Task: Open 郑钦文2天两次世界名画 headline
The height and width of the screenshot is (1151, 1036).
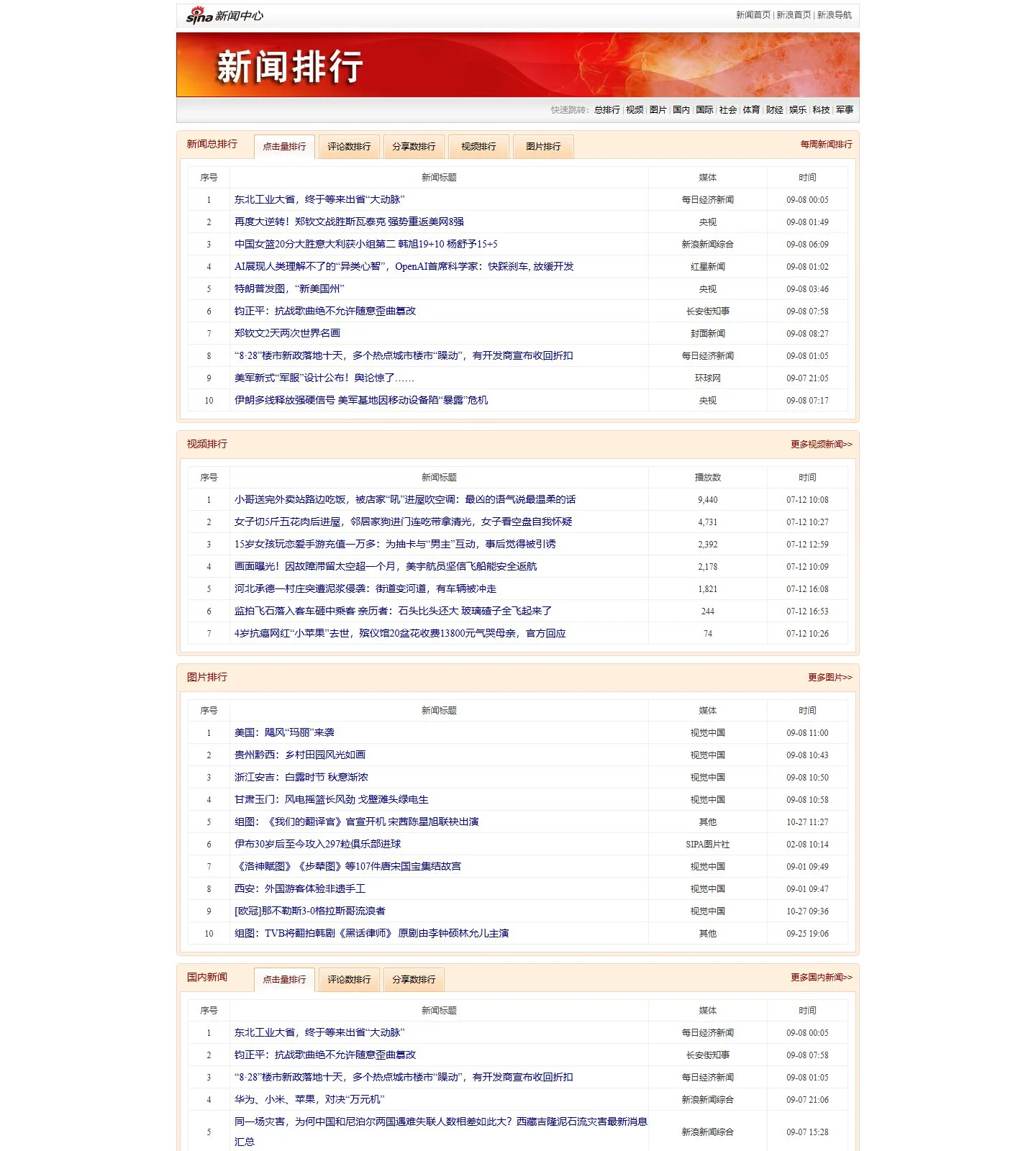Action: tap(287, 333)
